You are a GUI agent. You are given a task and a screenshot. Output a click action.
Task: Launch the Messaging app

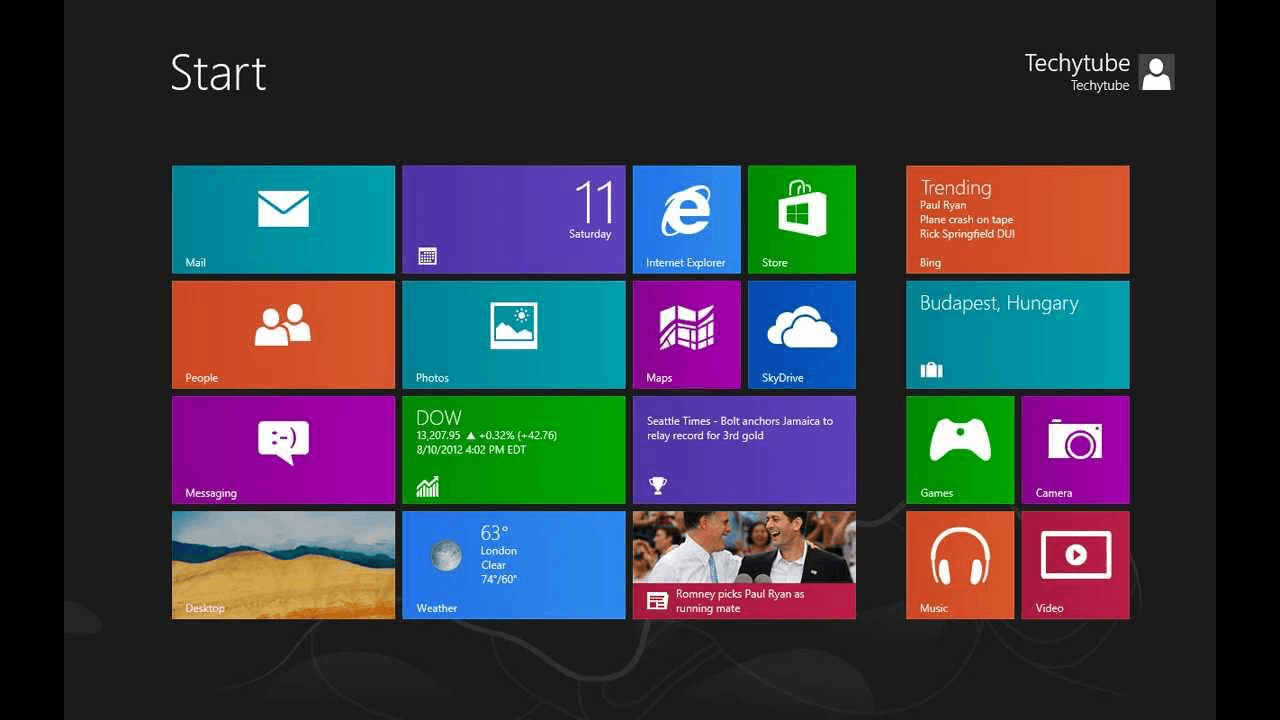tap(283, 449)
